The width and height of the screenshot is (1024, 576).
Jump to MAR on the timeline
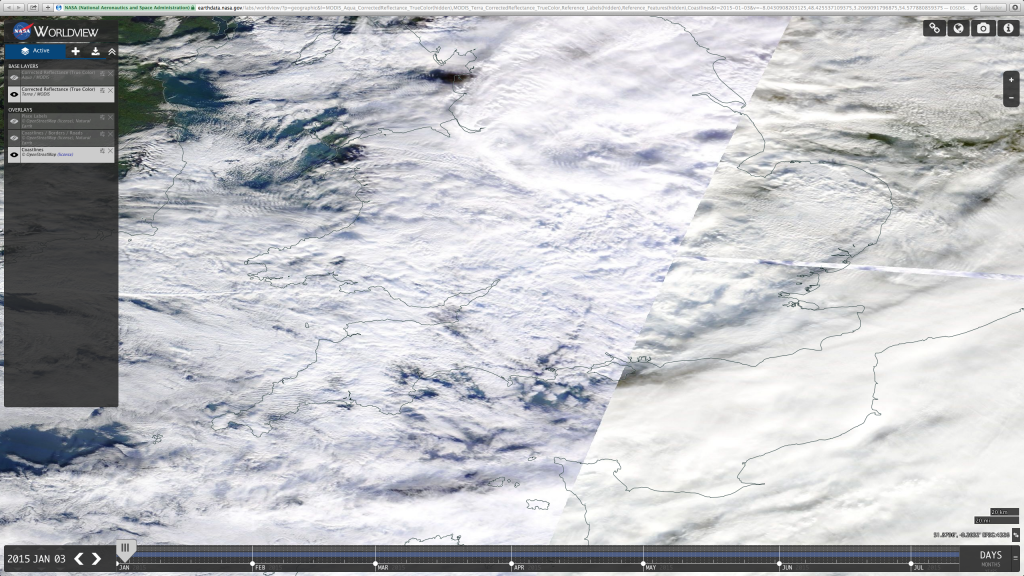[383, 568]
